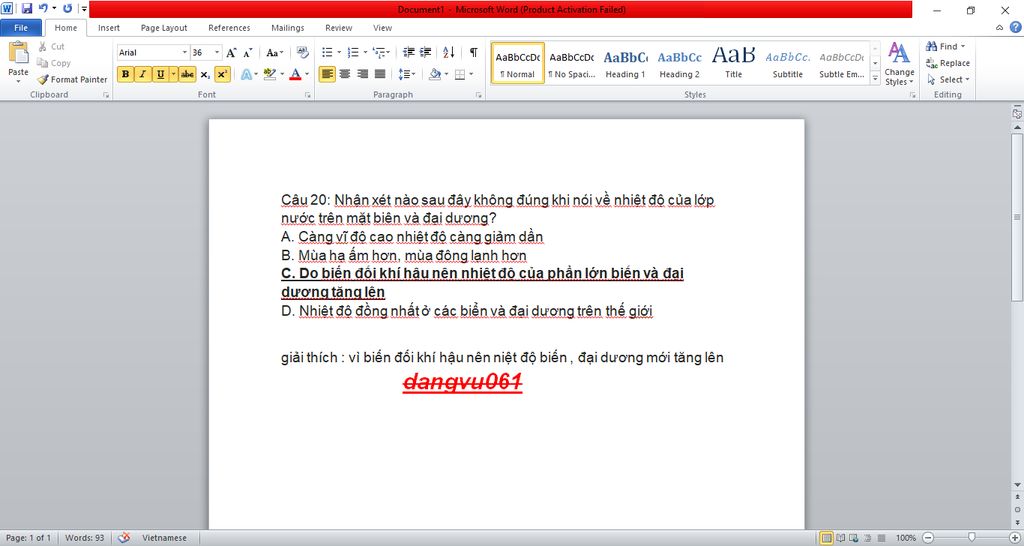Clear formatting from the selected text

[x=302, y=53]
